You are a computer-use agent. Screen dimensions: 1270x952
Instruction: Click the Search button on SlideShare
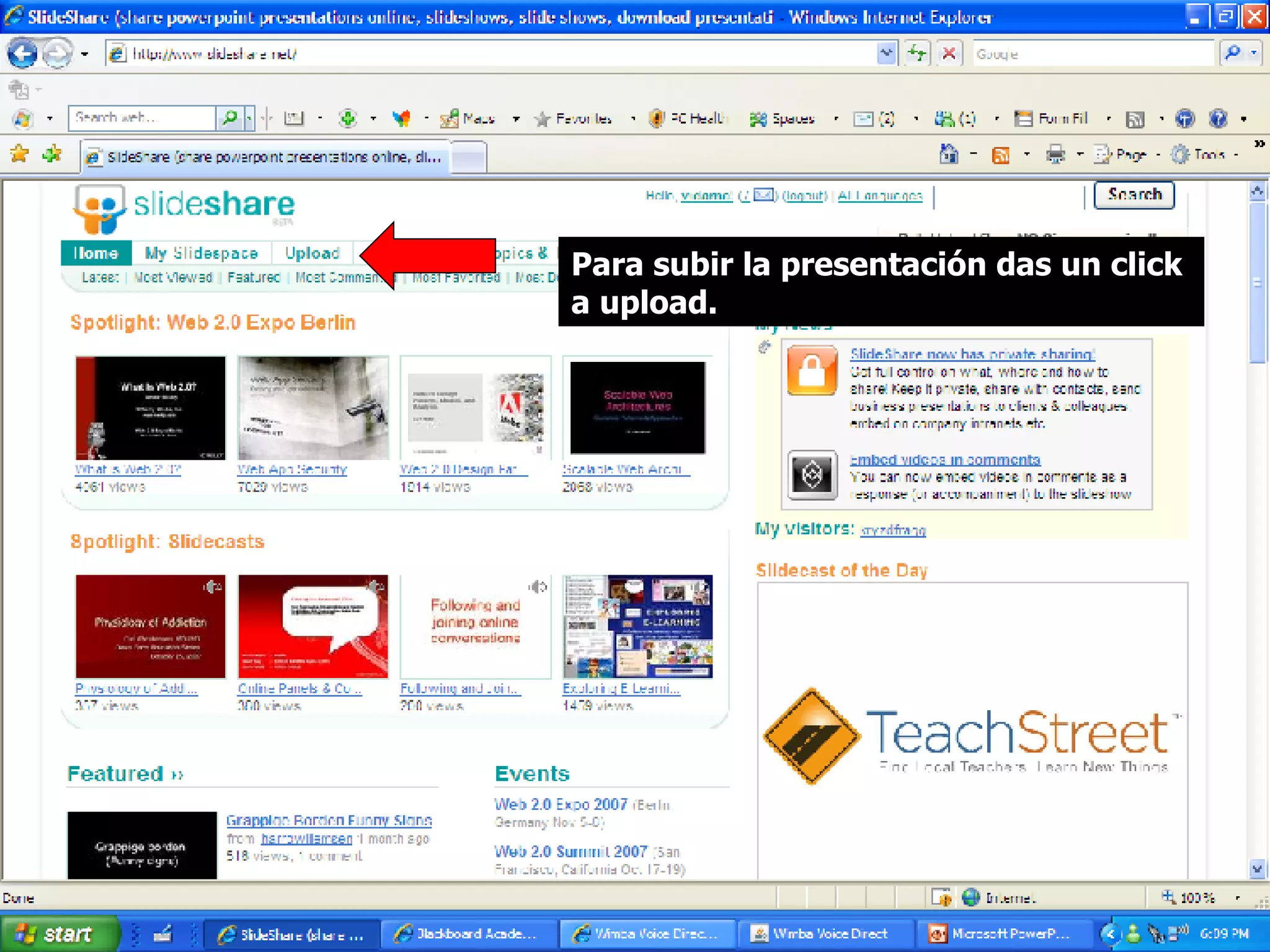[x=1134, y=195]
